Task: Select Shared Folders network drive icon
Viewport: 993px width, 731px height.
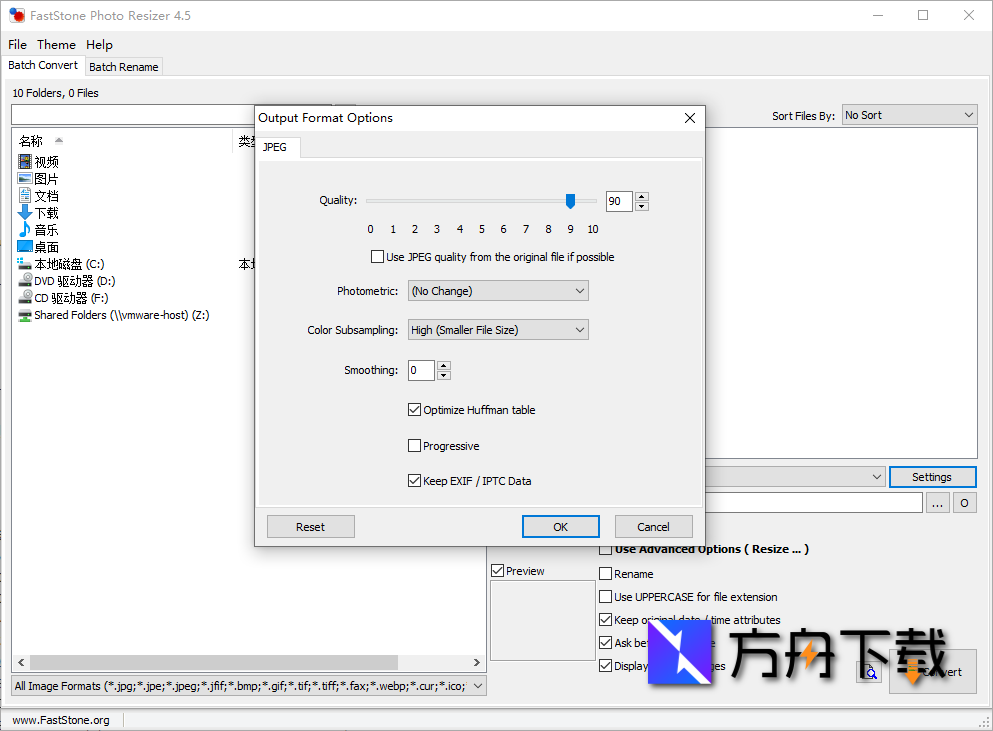Action: point(25,315)
